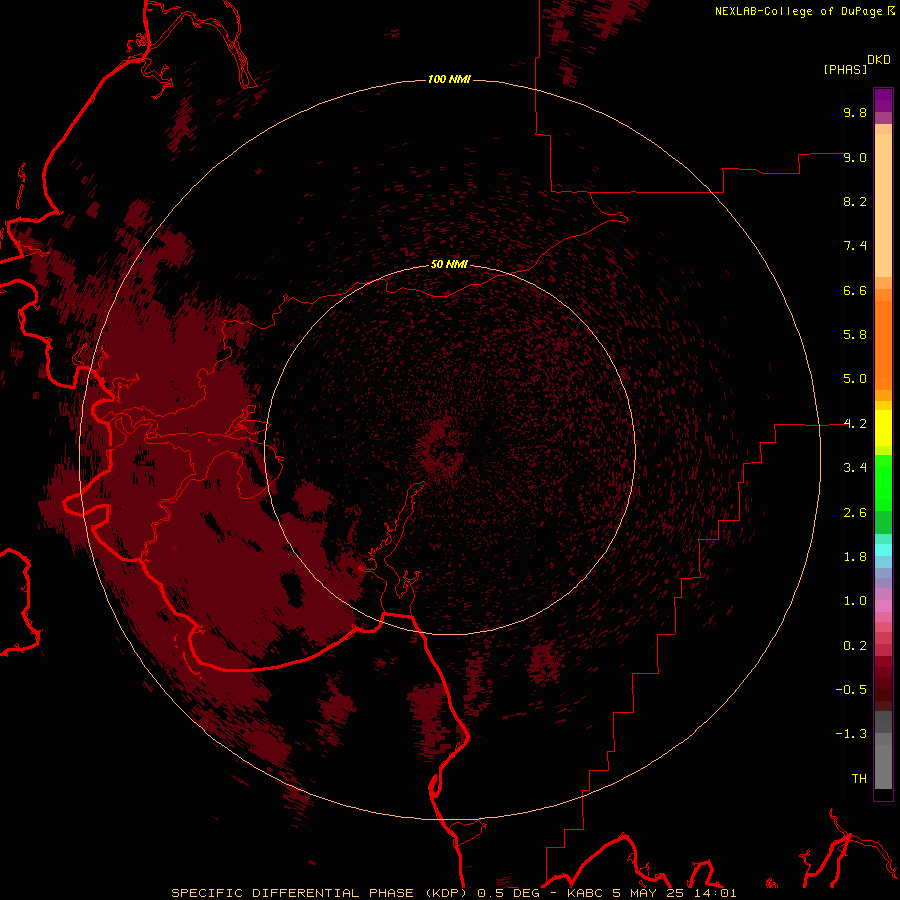This screenshot has width=900, height=900.
Task: Click the 1.8 value on color scale
Action: (855, 557)
